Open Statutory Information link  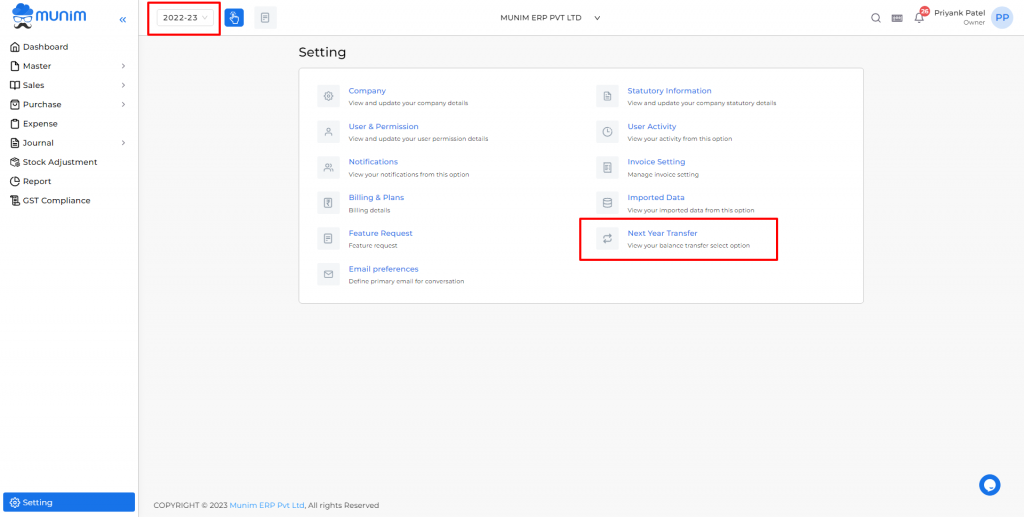(x=669, y=91)
